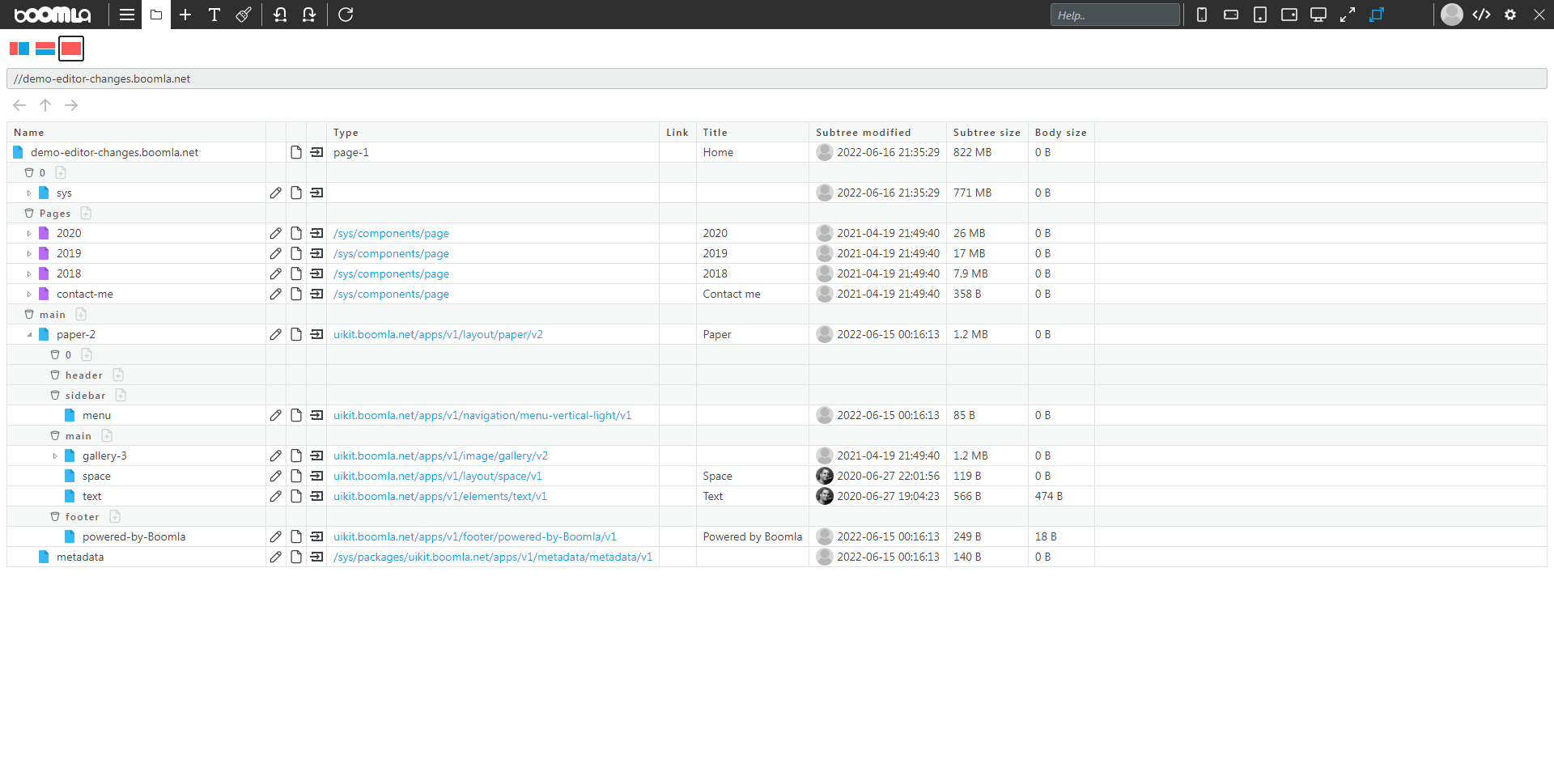Expand the gallery-3 item
The height and width of the screenshot is (784, 1554).
coord(55,456)
